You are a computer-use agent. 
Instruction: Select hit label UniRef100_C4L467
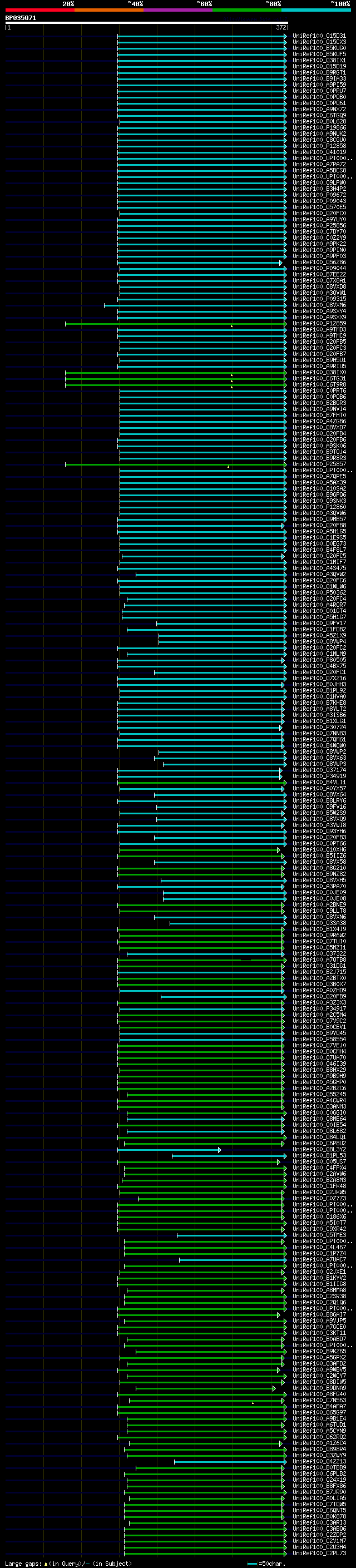click(319, 1247)
